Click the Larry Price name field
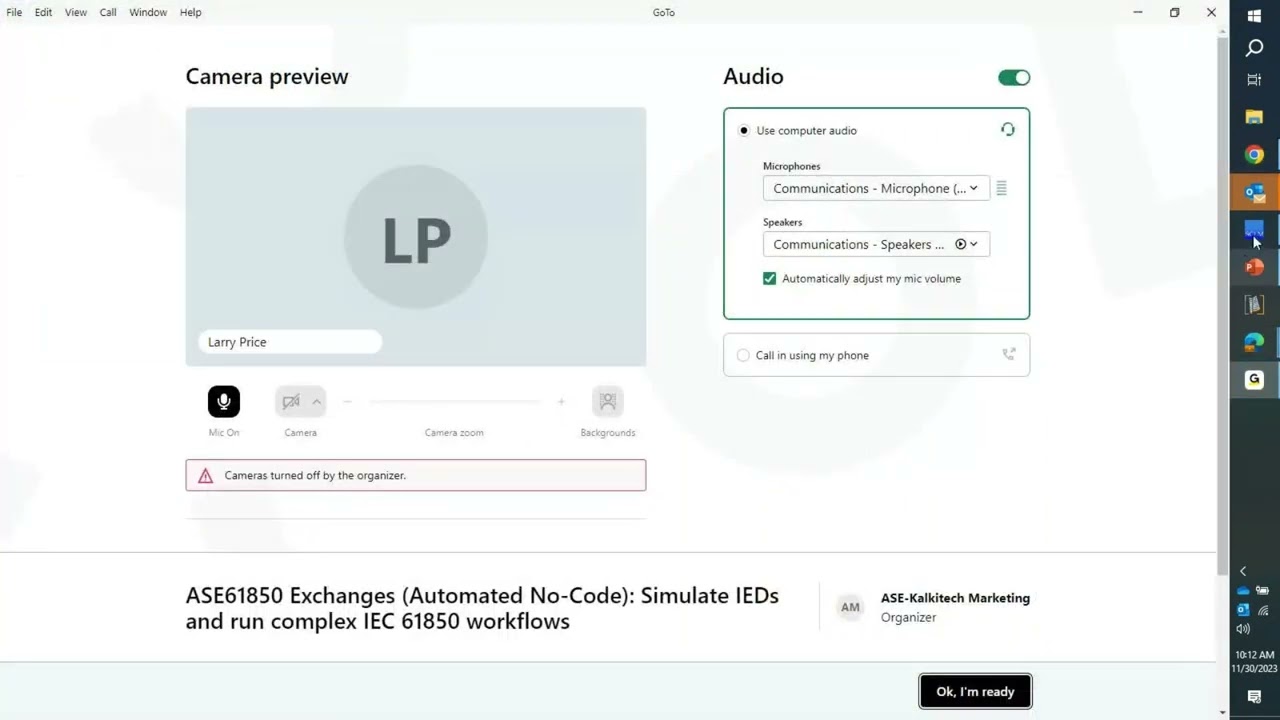Screen dimensions: 1280x720 coord(290,342)
